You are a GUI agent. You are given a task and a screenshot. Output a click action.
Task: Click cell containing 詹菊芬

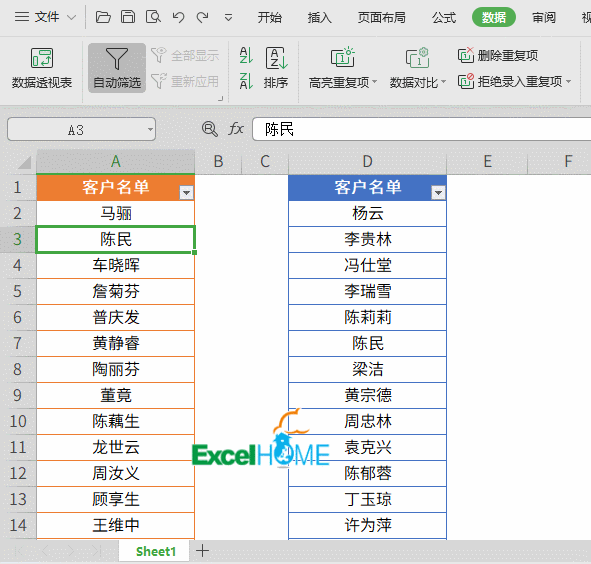tap(116, 291)
